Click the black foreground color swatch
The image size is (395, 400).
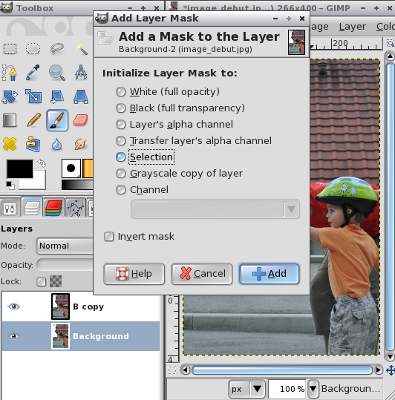click(20, 169)
